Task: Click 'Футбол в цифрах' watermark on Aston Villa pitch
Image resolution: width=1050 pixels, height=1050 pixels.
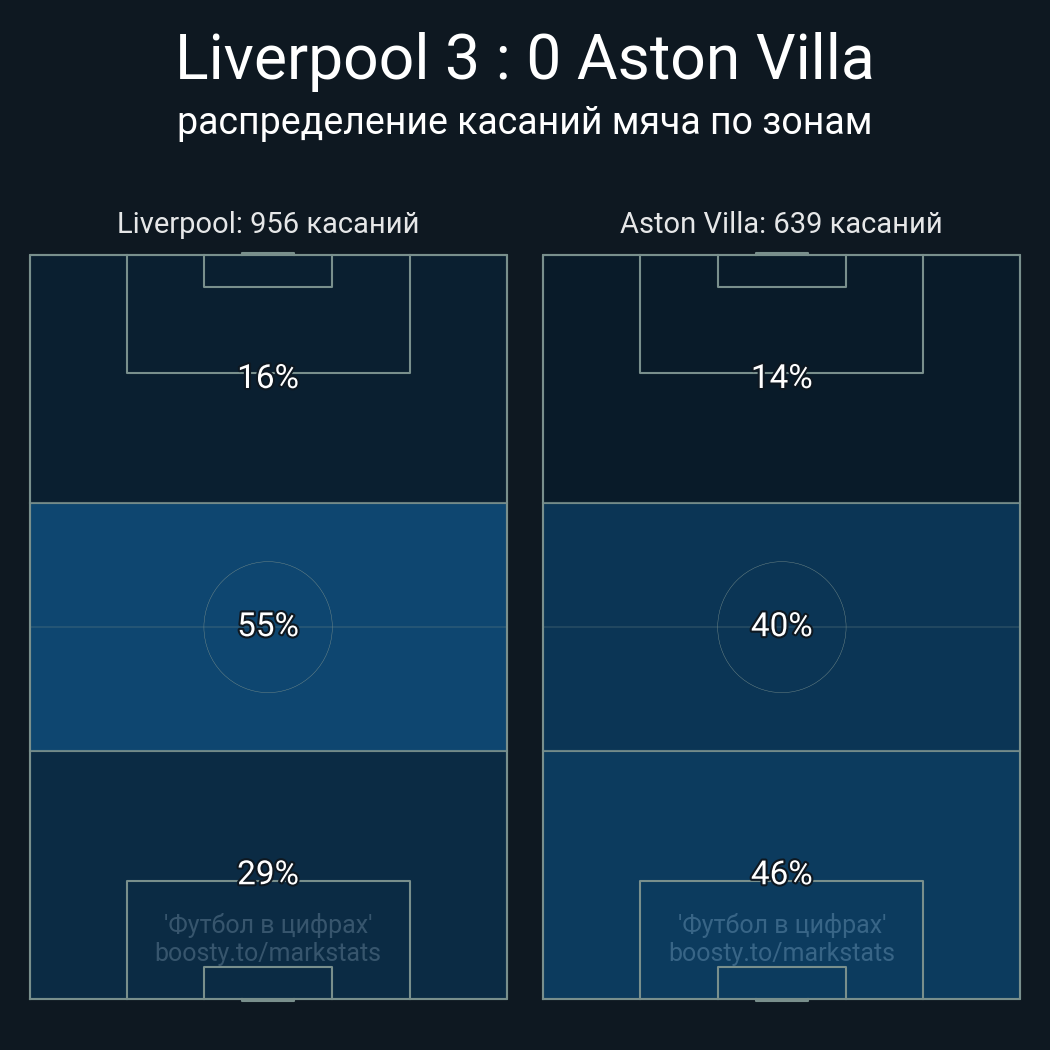Action: point(781,923)
